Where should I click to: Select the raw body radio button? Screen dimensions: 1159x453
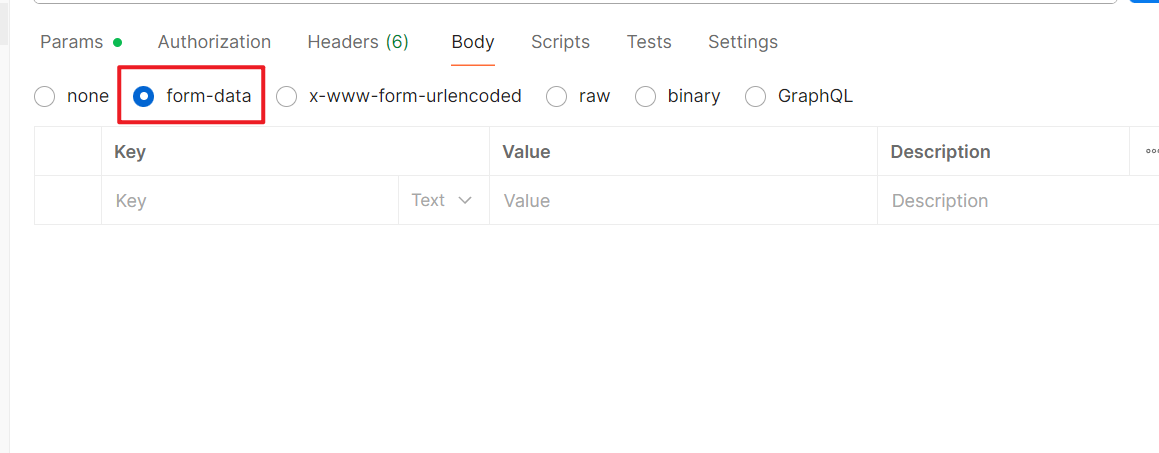(x=557, y=96)
